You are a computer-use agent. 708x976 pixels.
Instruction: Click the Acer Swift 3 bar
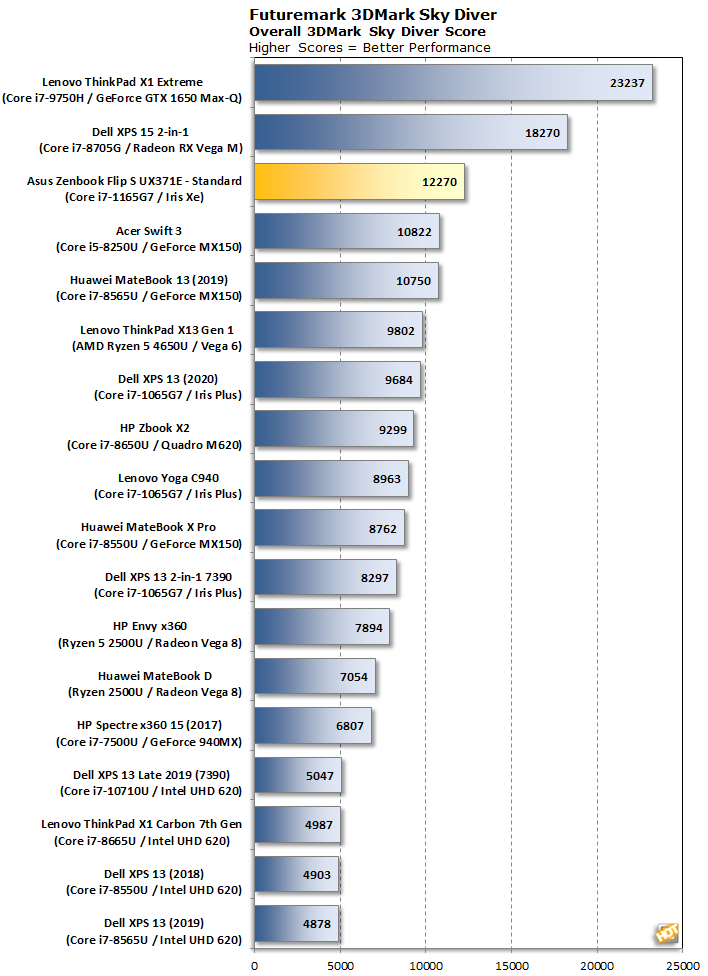point(347,232)
